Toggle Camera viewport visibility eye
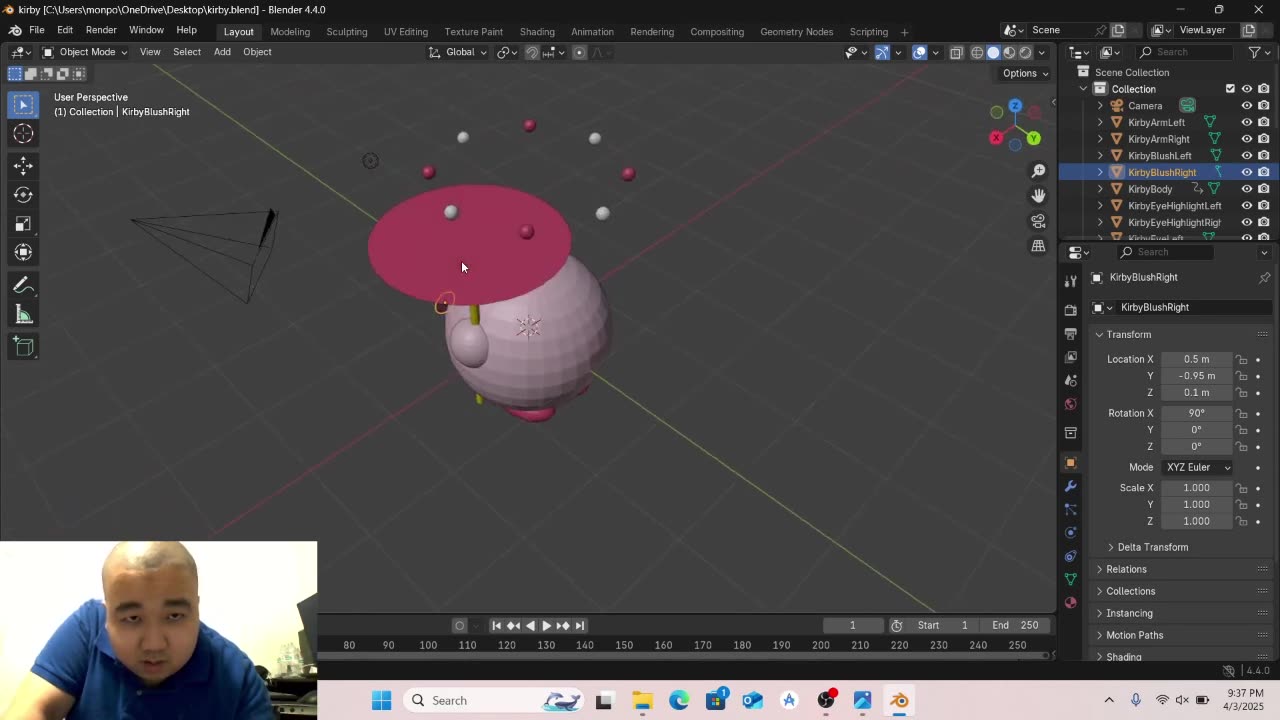This screenshot has width=1280, height=720. click(x=1247, y=106)
